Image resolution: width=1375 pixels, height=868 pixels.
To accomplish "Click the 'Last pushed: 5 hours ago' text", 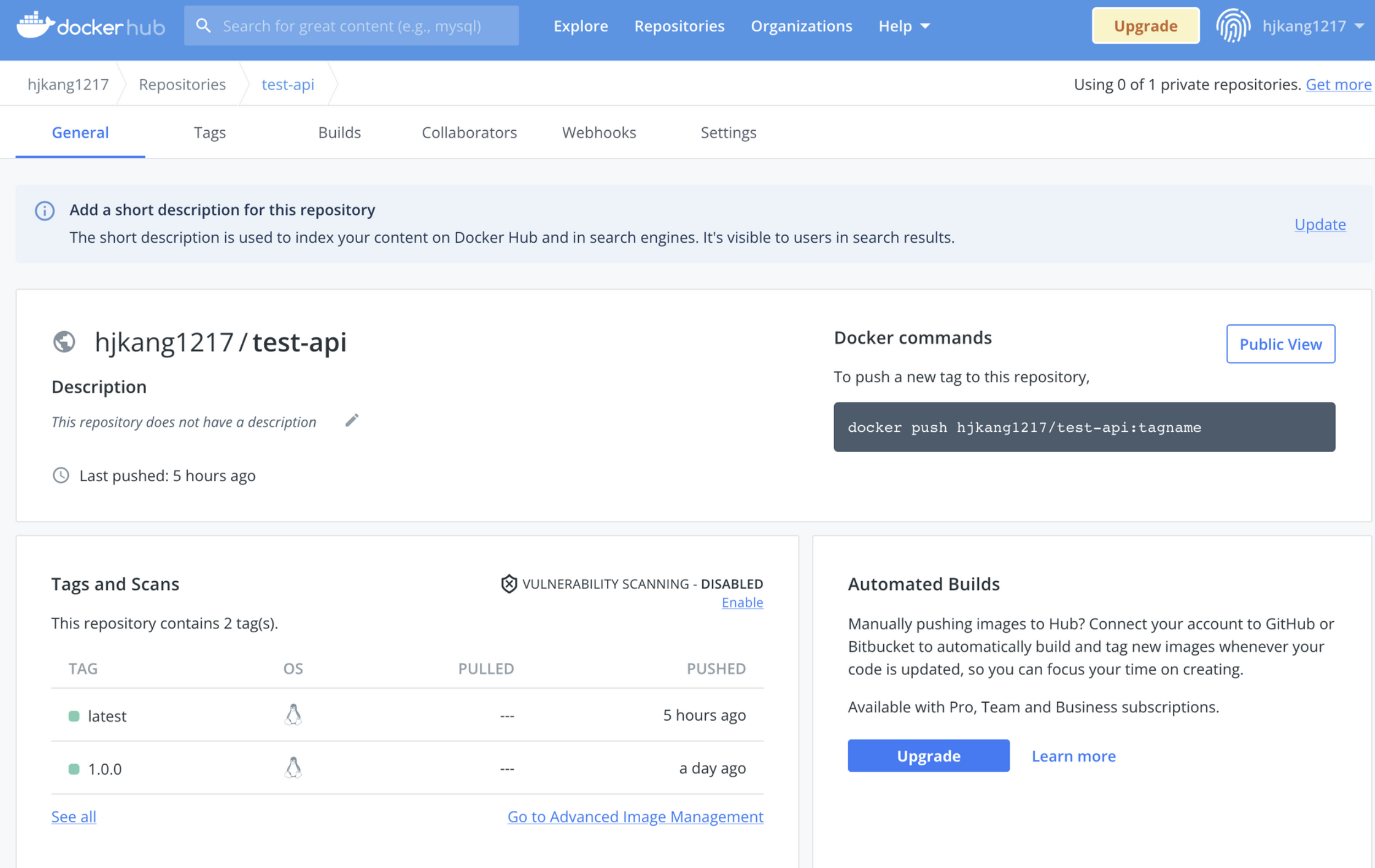I will click(167, 475).
